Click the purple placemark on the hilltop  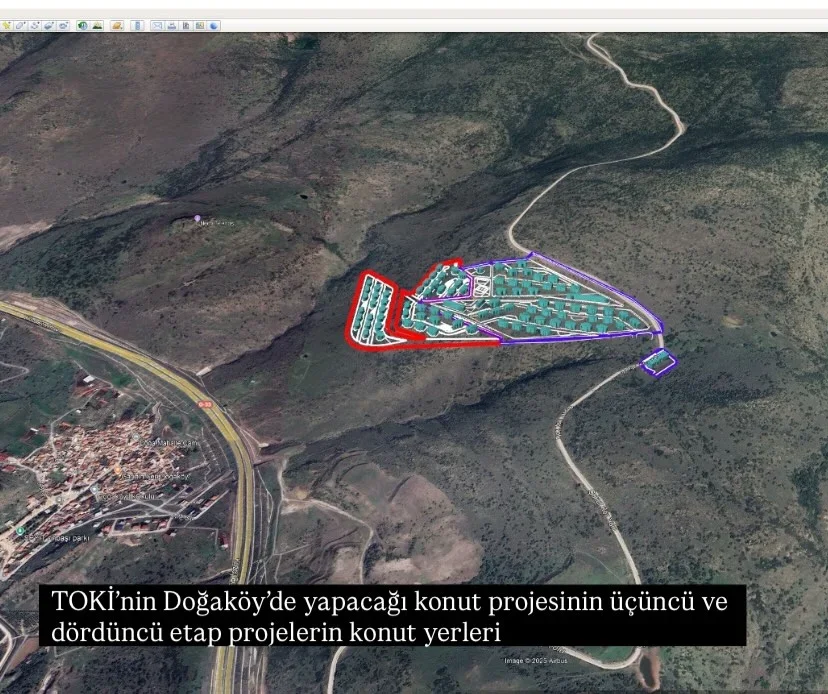pyautogui.click(x=197, y=218)
